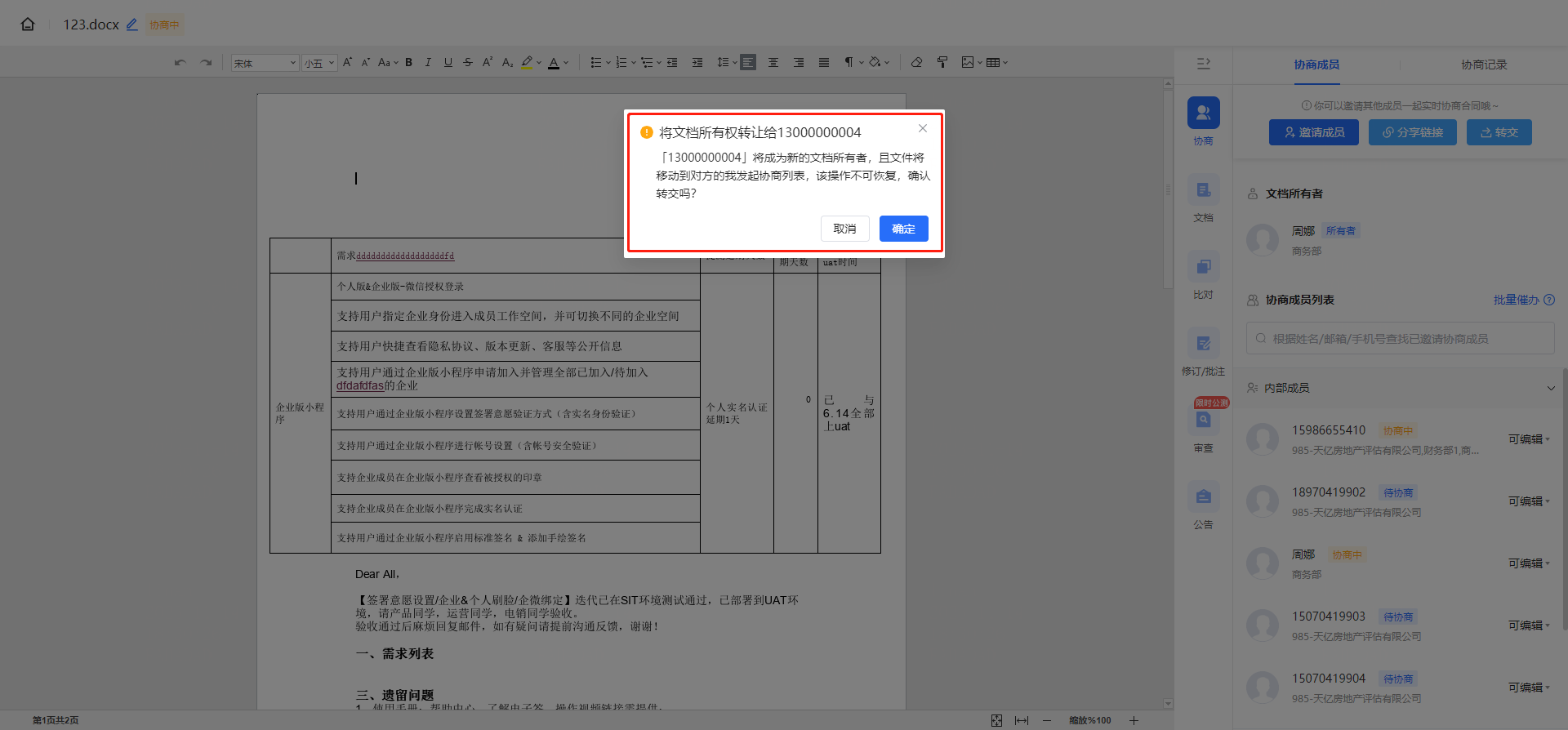Insert an image from the toolbar
1568x730 pixels.
coord(968,62)
